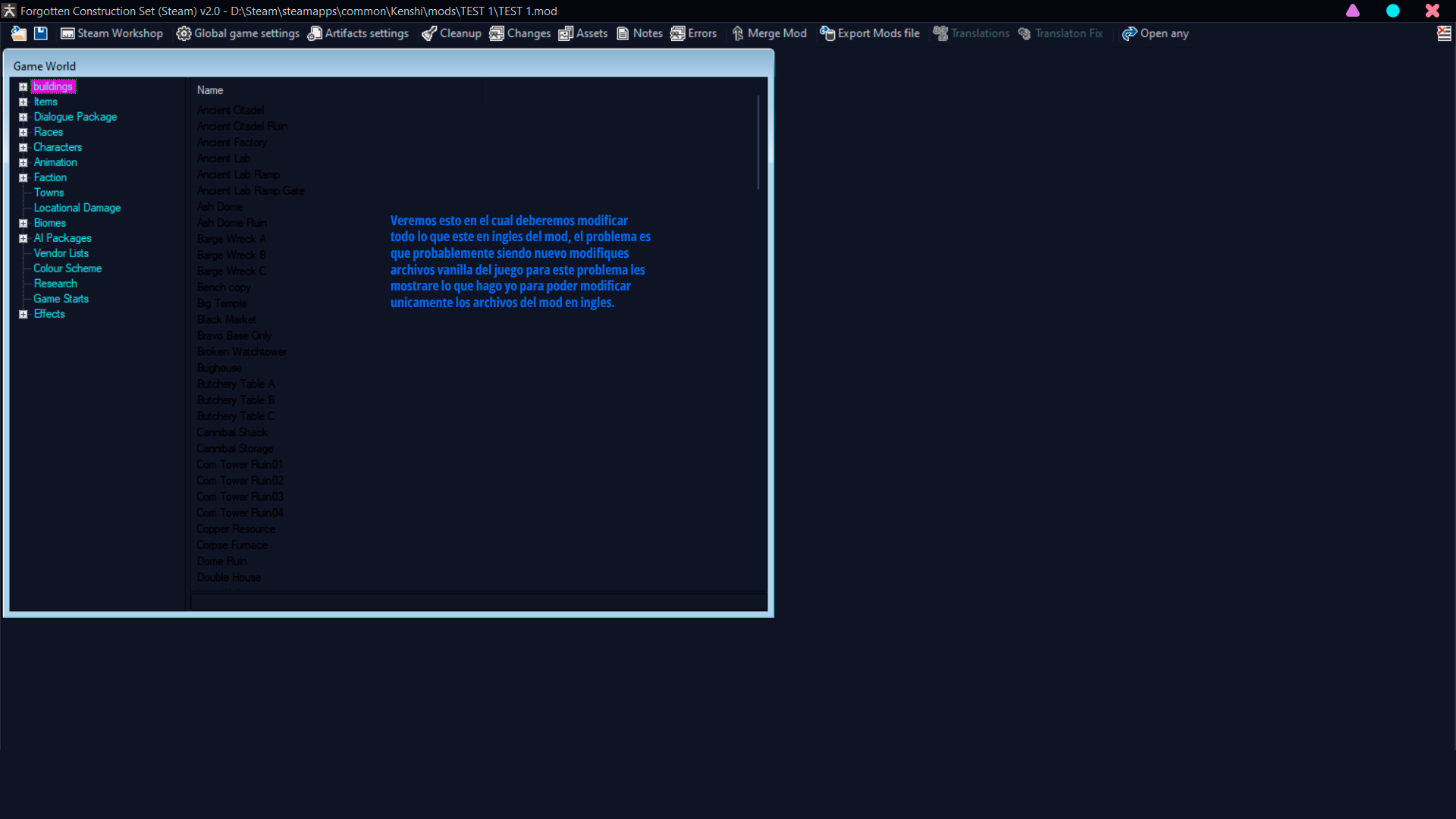Expand the Faction tree node

tap(24, 177)
